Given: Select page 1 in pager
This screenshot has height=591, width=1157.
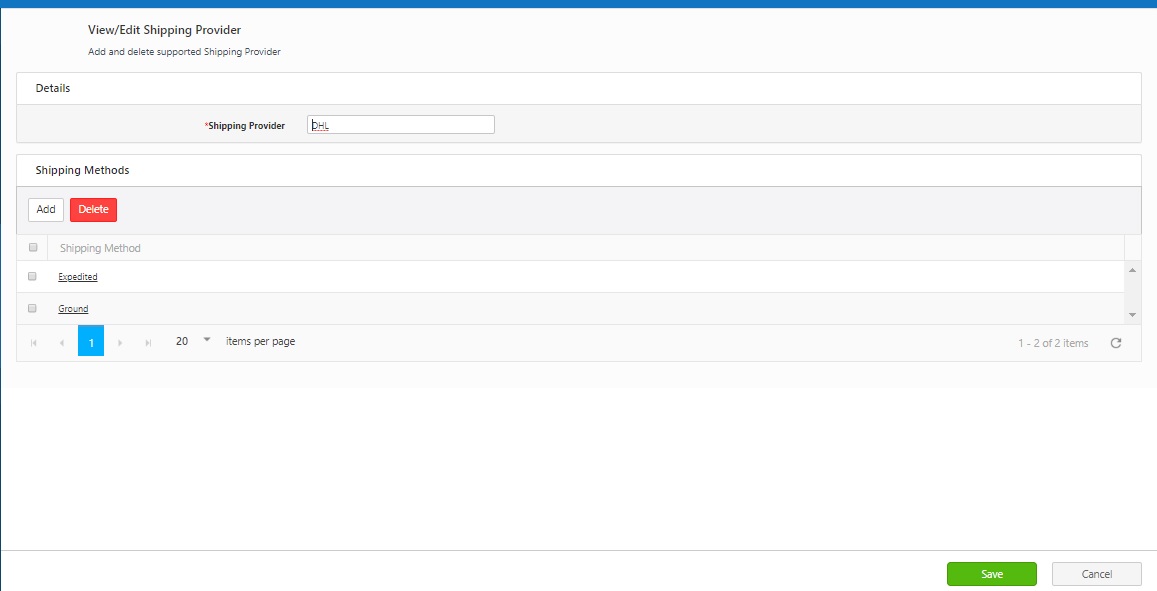Looking at the screenshot, I should click(91, 342).
